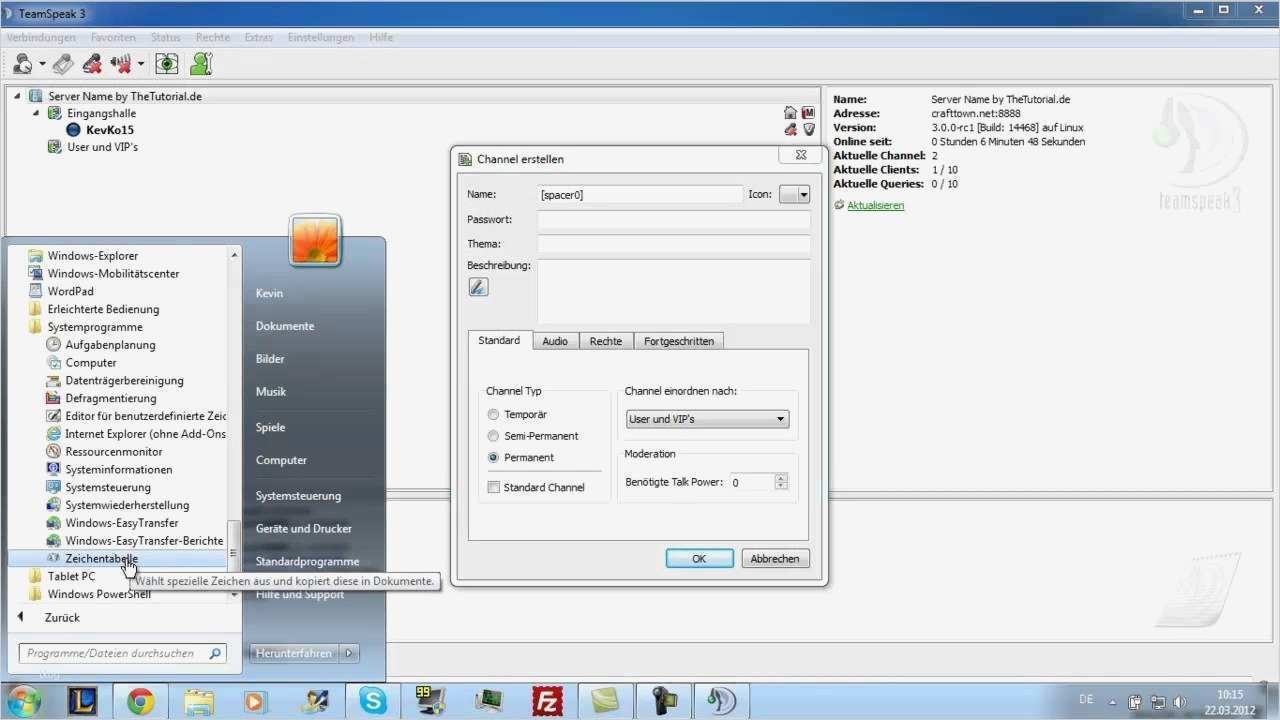The height and width of the screenshot is (720, 1280).
Task: Open Google Chrome from the taskbar
Action: coord(141,702)
